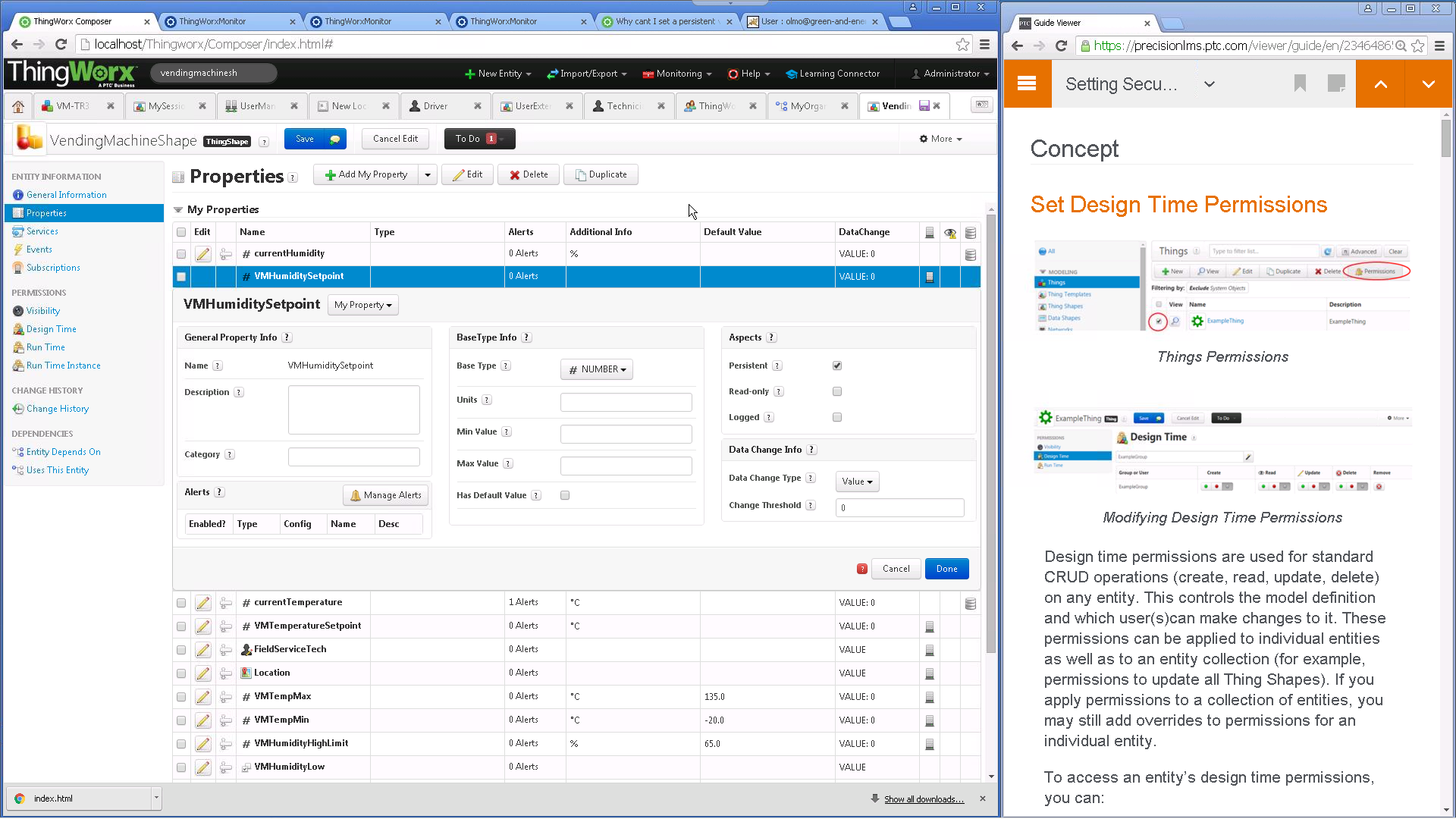1456x819 pixels.
Task: Open the Data Change Type Value dropdown
Action: point(857,482)
